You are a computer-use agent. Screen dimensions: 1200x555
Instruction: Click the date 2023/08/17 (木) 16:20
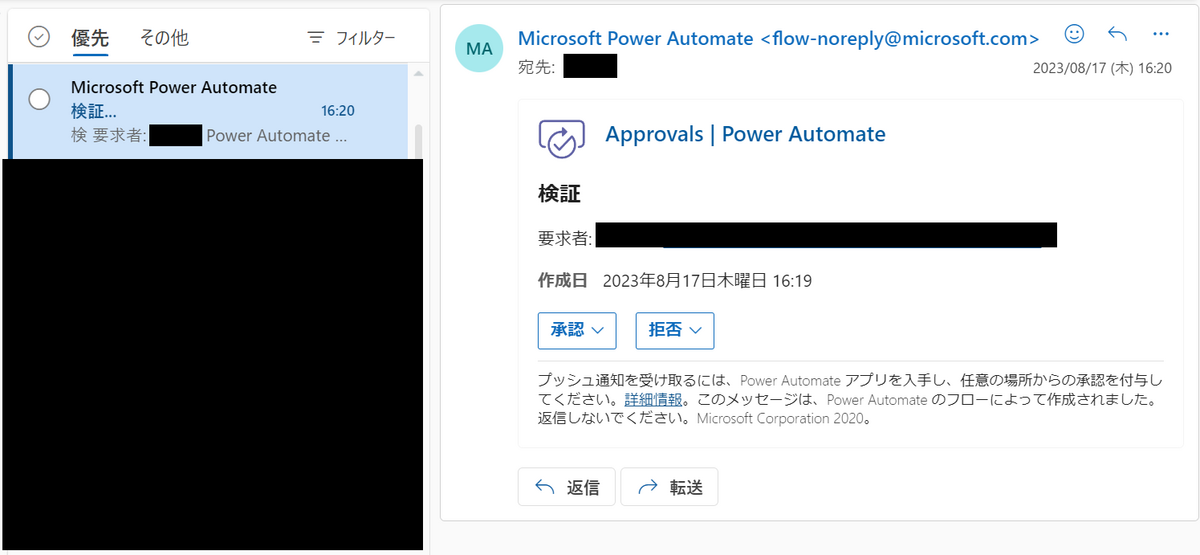(x=1102, y=67)
